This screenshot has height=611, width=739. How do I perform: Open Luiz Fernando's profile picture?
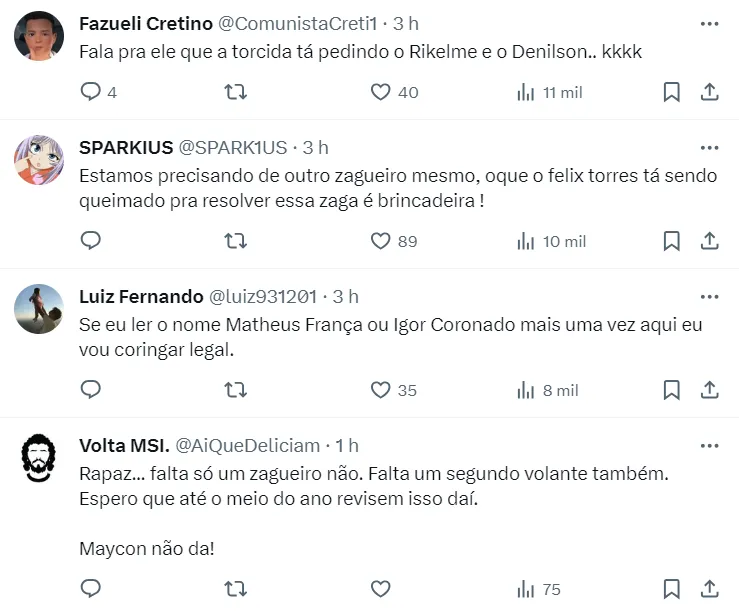click(x=39, y=309)
